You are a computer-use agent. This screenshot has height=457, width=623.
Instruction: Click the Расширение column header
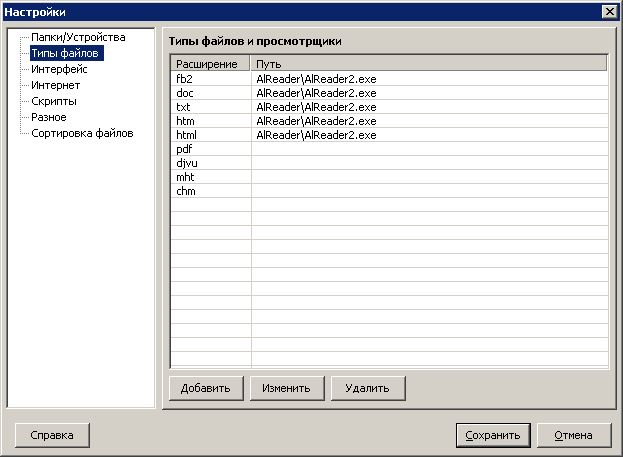(210, 64)
